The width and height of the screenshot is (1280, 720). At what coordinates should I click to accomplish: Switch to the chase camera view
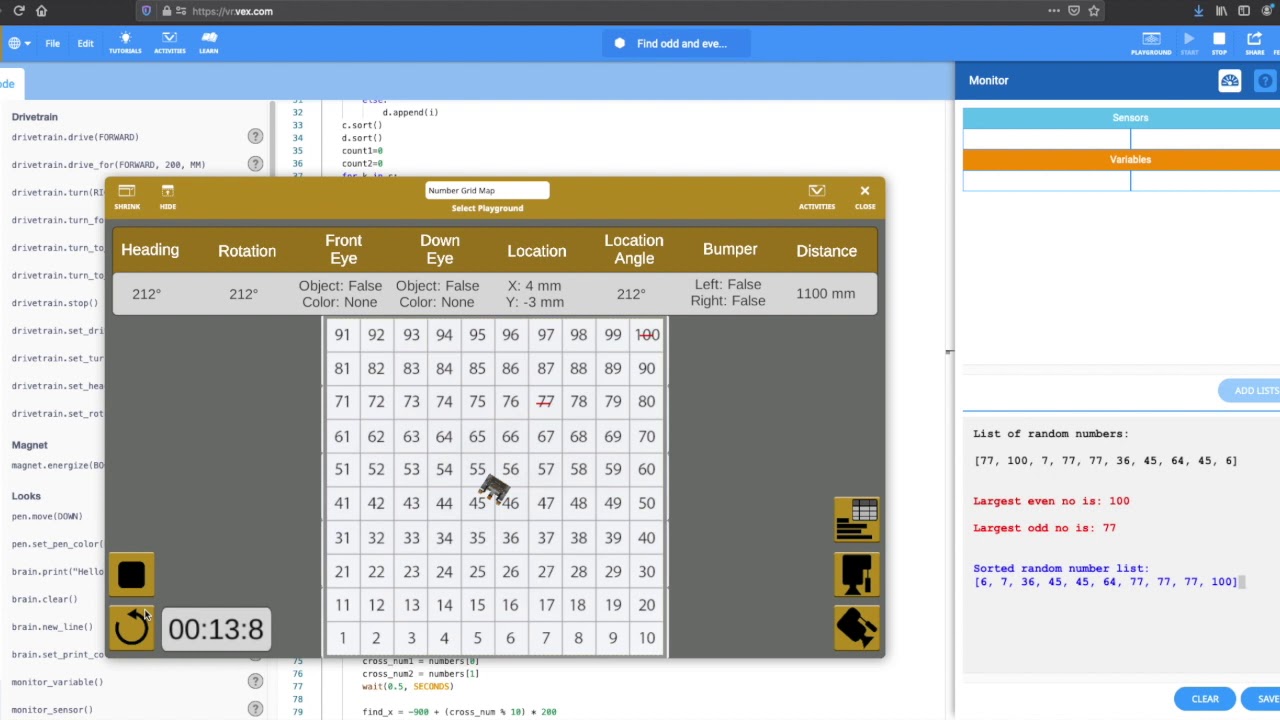tap(857, 627)
